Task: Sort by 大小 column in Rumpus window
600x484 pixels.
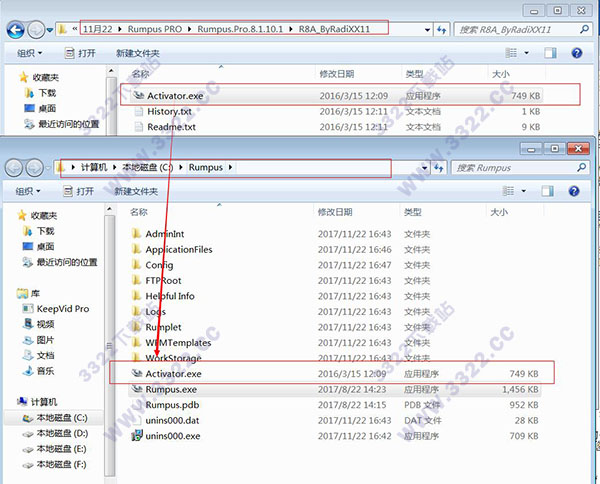Action: pyautogui.click(x=499, y=212)
